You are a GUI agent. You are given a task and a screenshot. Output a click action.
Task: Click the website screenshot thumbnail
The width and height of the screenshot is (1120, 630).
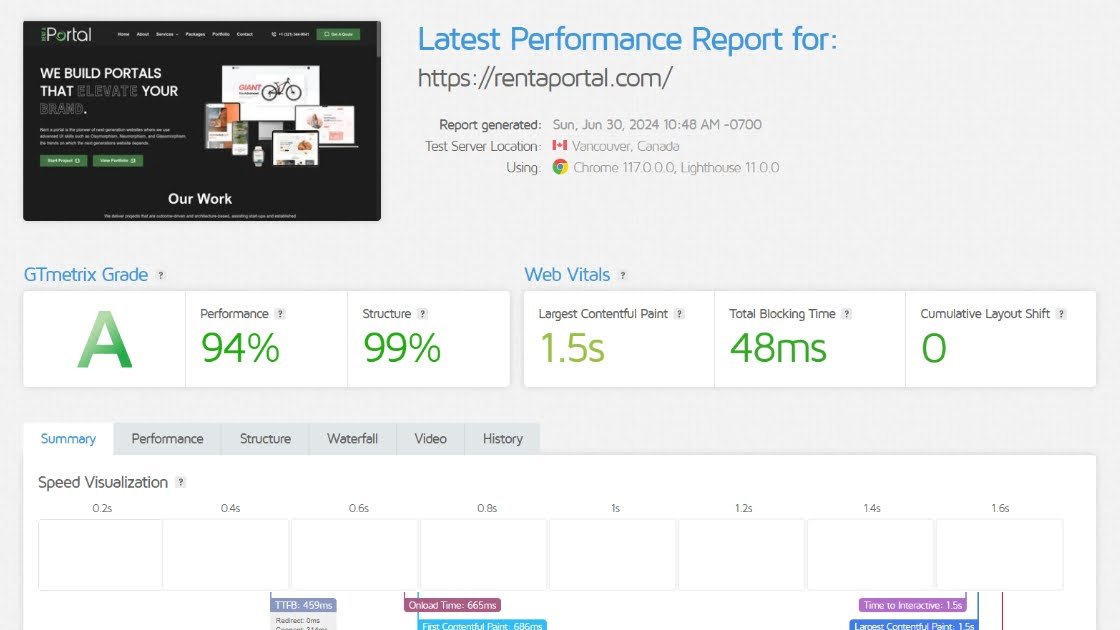[x=201, y=120]
